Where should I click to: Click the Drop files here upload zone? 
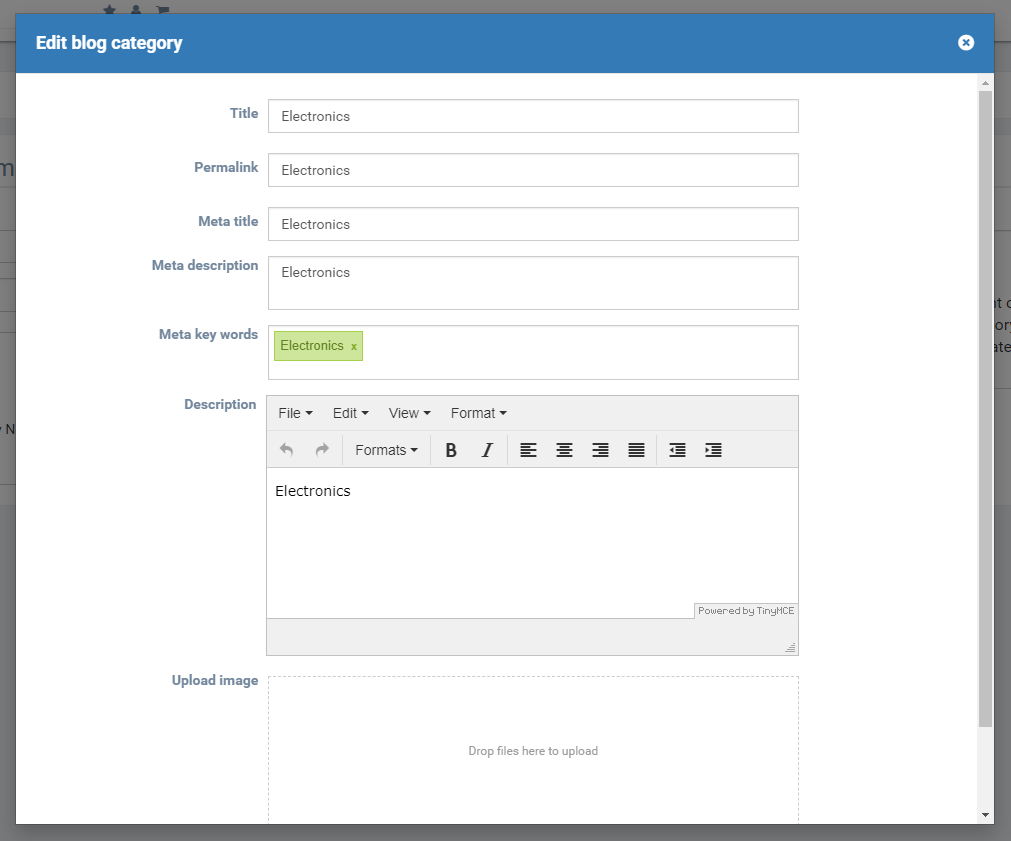pos(533,751)
